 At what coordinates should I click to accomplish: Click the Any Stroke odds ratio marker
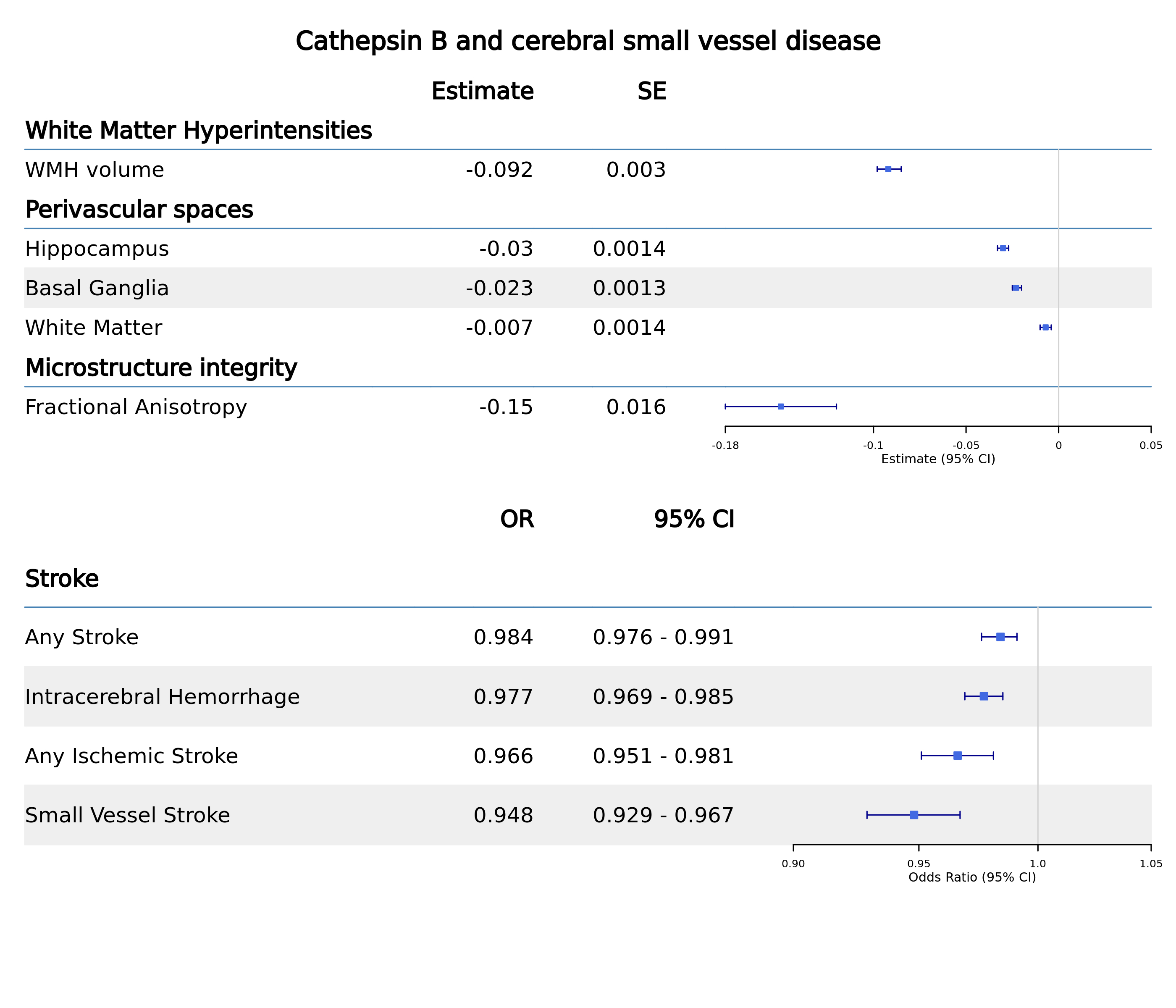(x=1000, y=637)
